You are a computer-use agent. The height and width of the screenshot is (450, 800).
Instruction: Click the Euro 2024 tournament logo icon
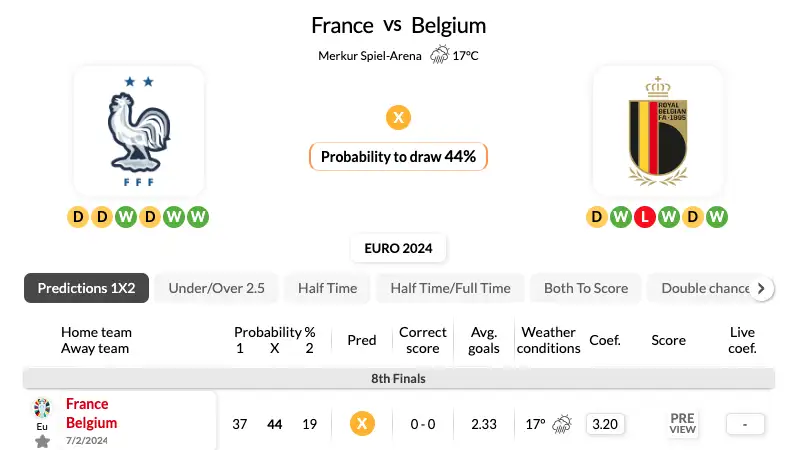click(x=42, y=408)
